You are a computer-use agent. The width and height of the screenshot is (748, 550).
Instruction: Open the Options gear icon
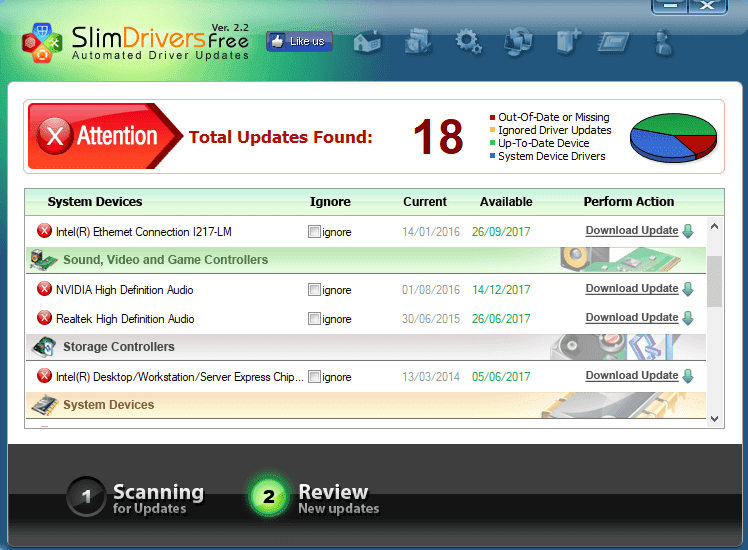(x=467, y=42)
